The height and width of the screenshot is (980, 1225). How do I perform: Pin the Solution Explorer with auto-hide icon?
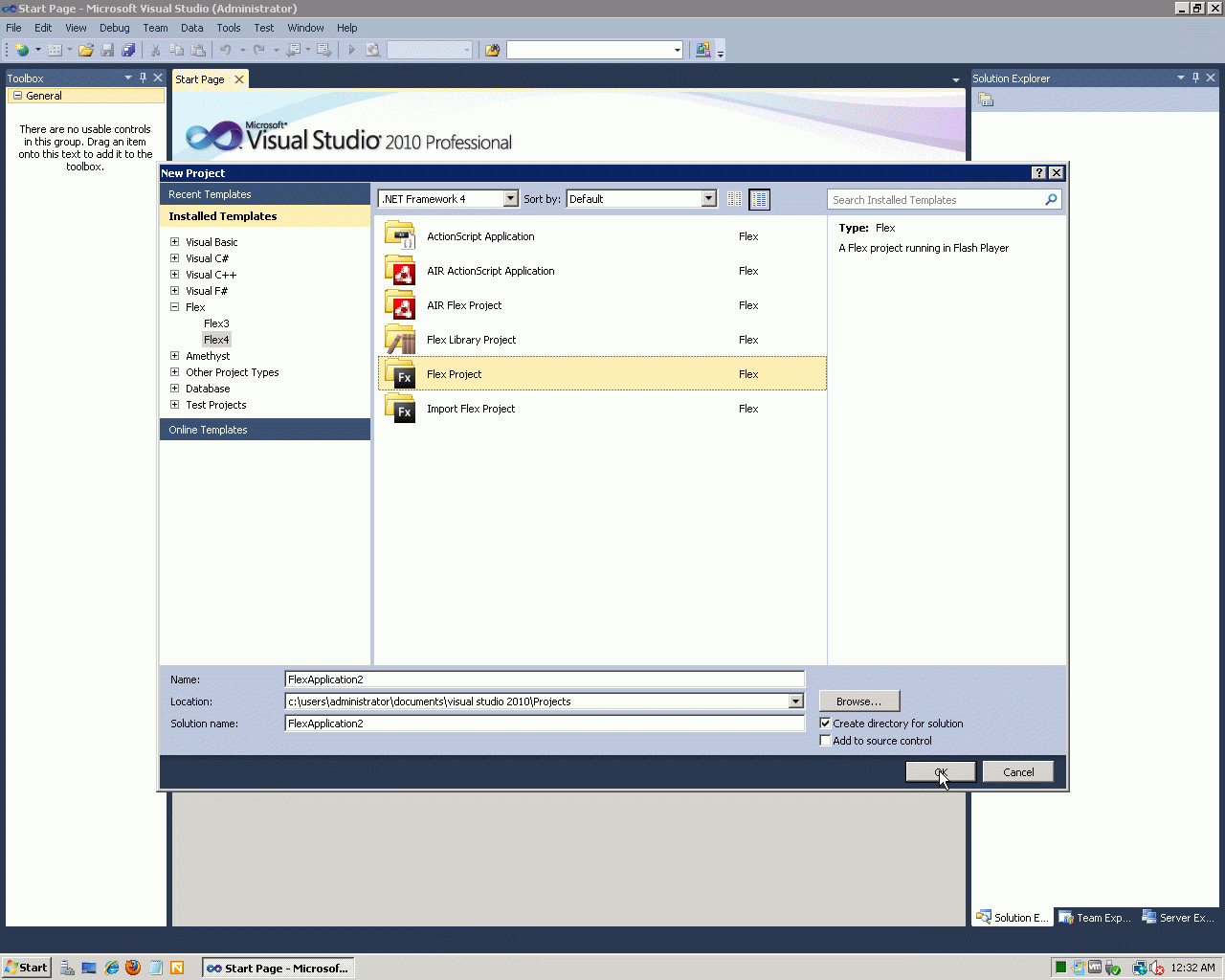[x=1195, y=78]
